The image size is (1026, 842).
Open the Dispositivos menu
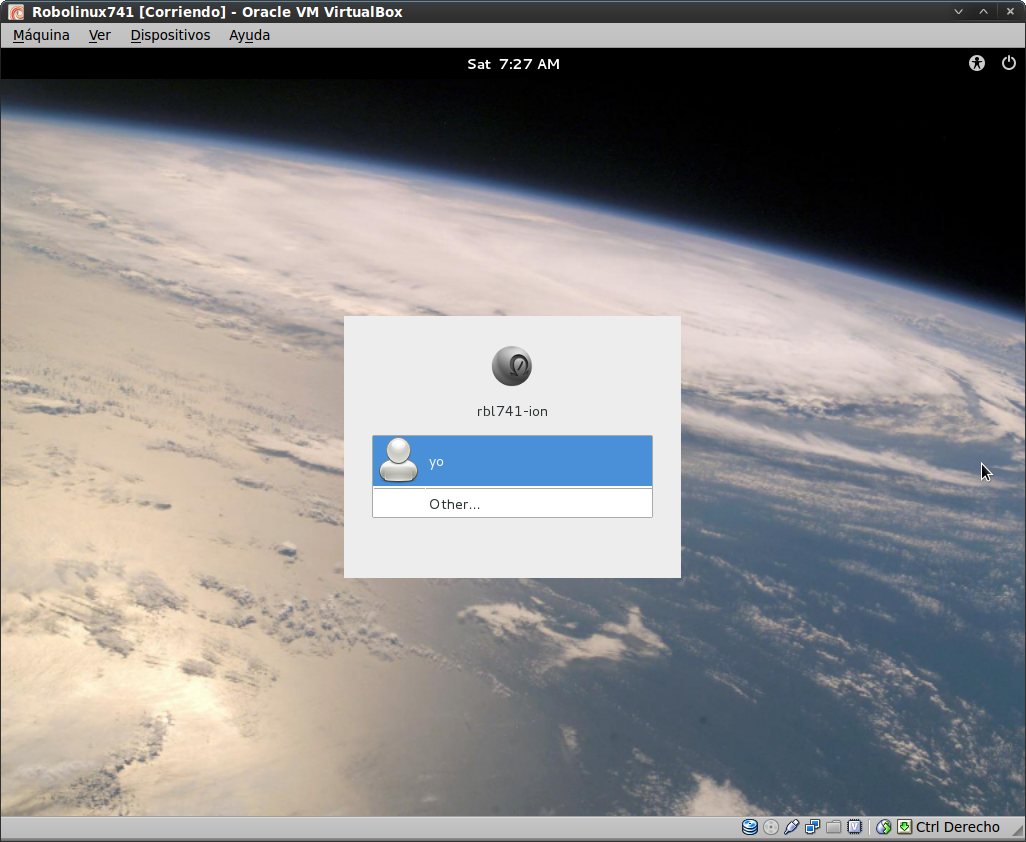coord(170,35)
